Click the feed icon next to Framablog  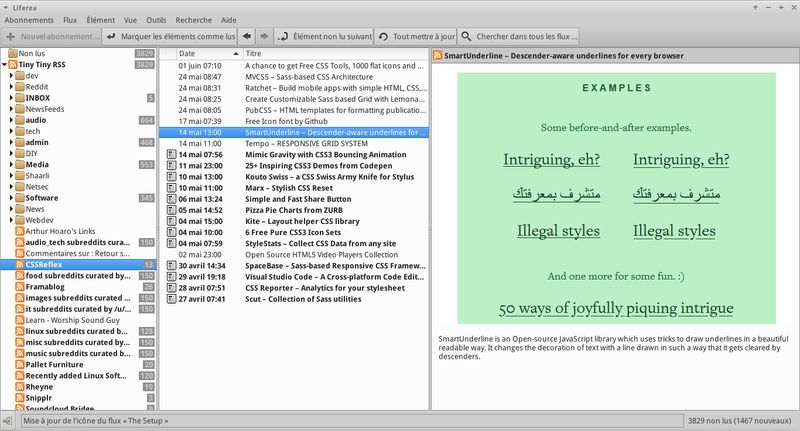pyautogui.click(x=20, y=287)
